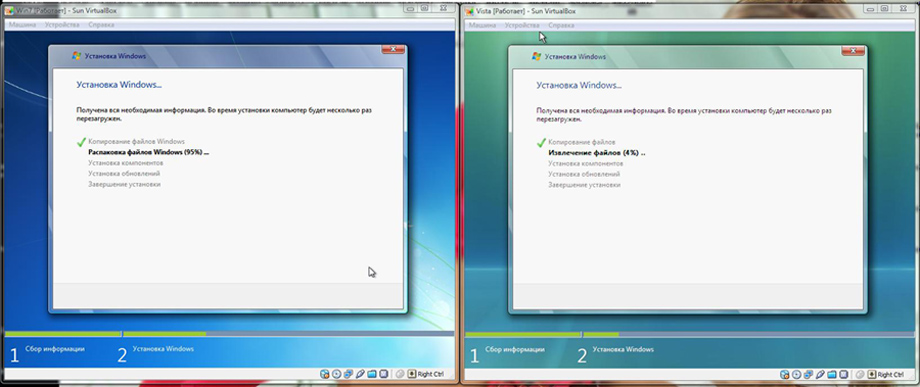Screen dimensions: 920x387
Task: Click the network adapters icon in Win7 VM status bar
Action: [349, 374]
